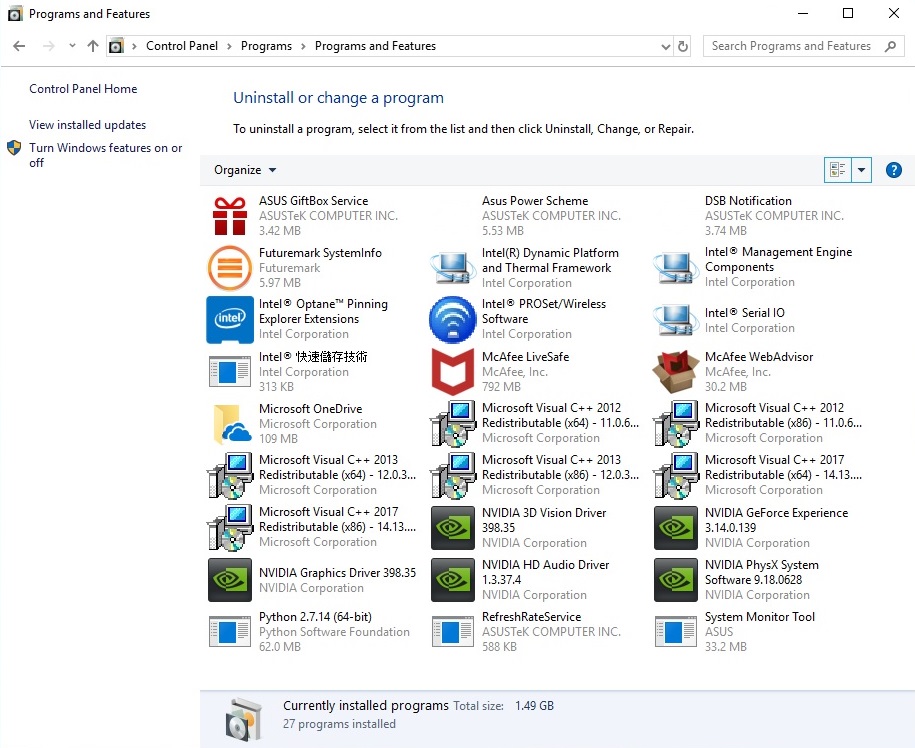
Task: Open the Organize dropdown menu
Action: click(x=245, y=170)
